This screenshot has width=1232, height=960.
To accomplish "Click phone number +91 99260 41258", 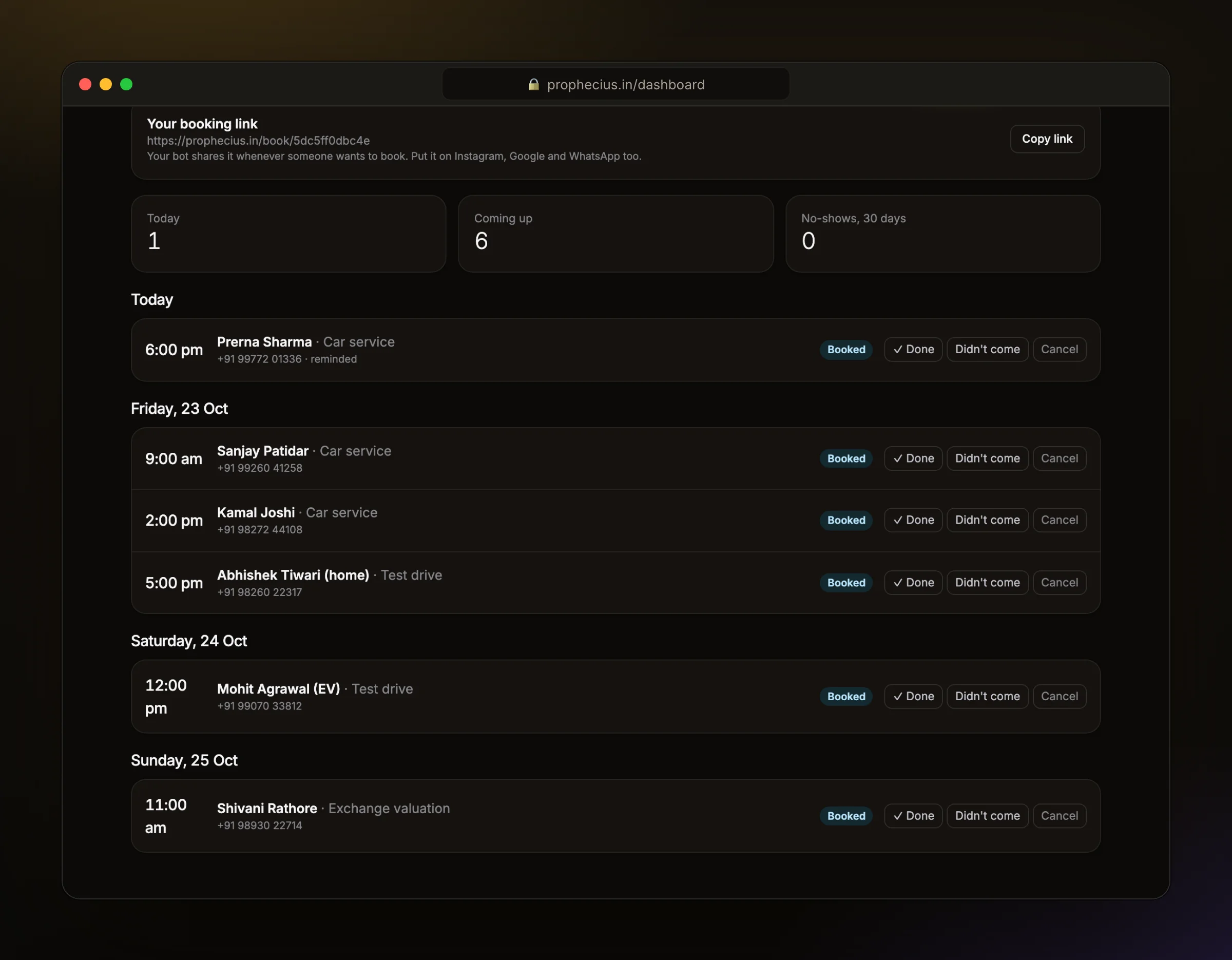I will [259, 468].
